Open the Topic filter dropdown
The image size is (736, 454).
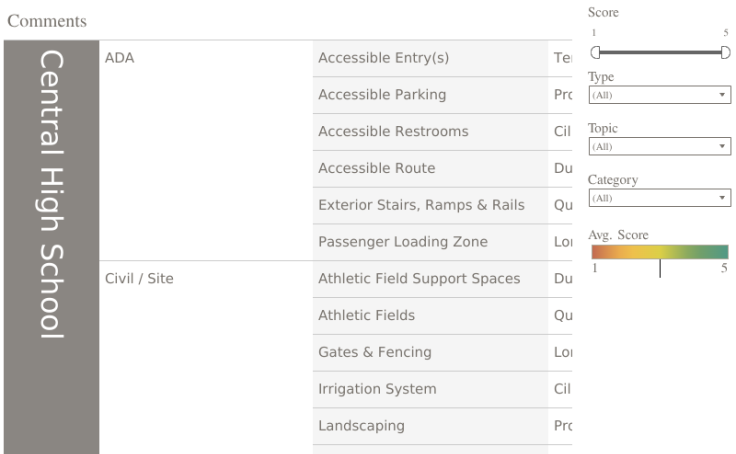[x=659, y=147]
